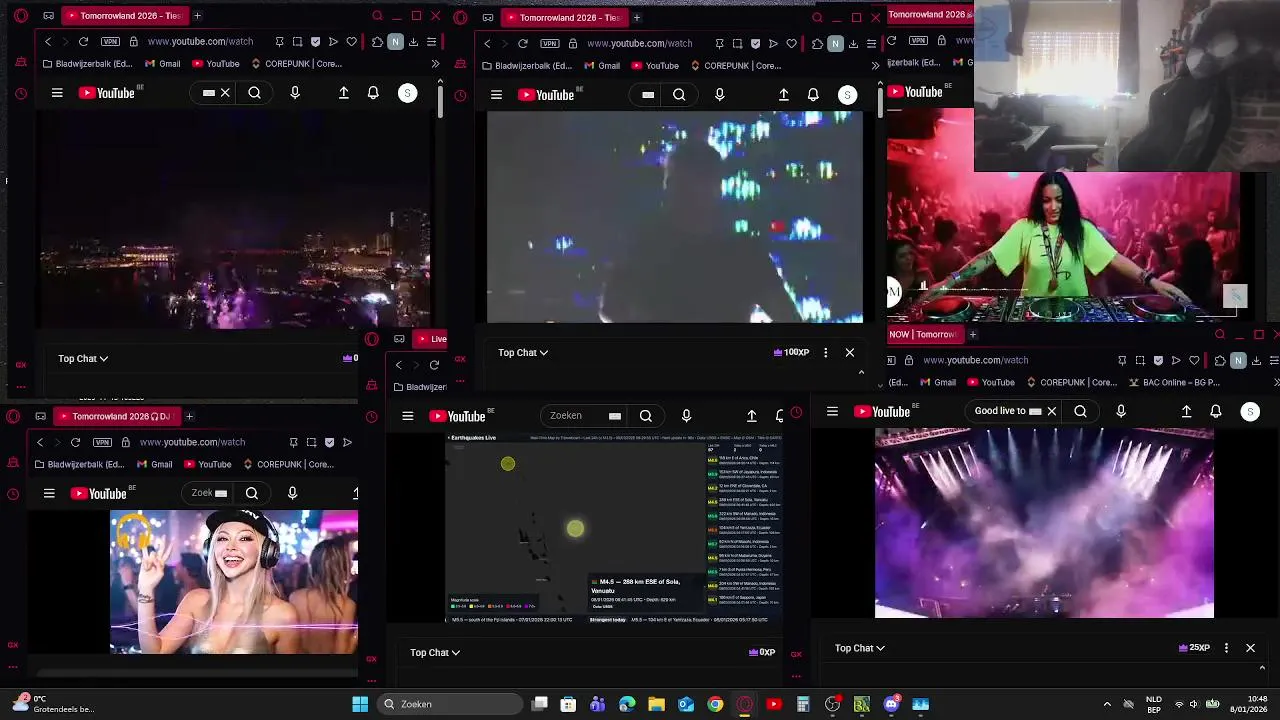Click voice search mic in earthquake map window

point(686,416)
